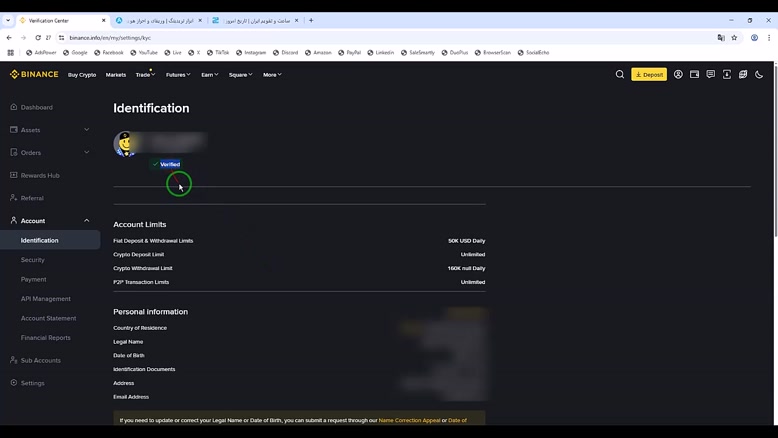Image resolution: width=778 pixels, height=438 pixels.
Task: Open the search magnifier in Binance header
Action: coord(620,74)
